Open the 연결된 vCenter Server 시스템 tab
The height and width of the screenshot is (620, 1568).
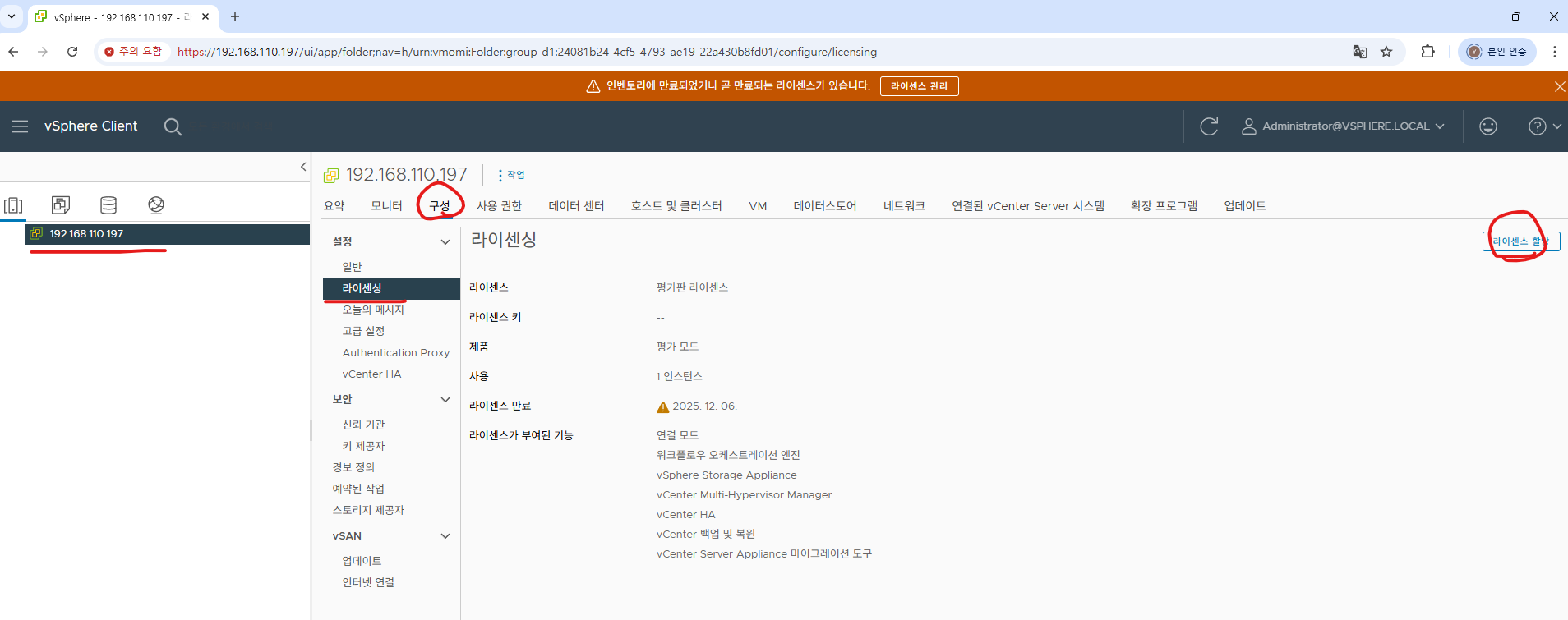click(1028, 206)
